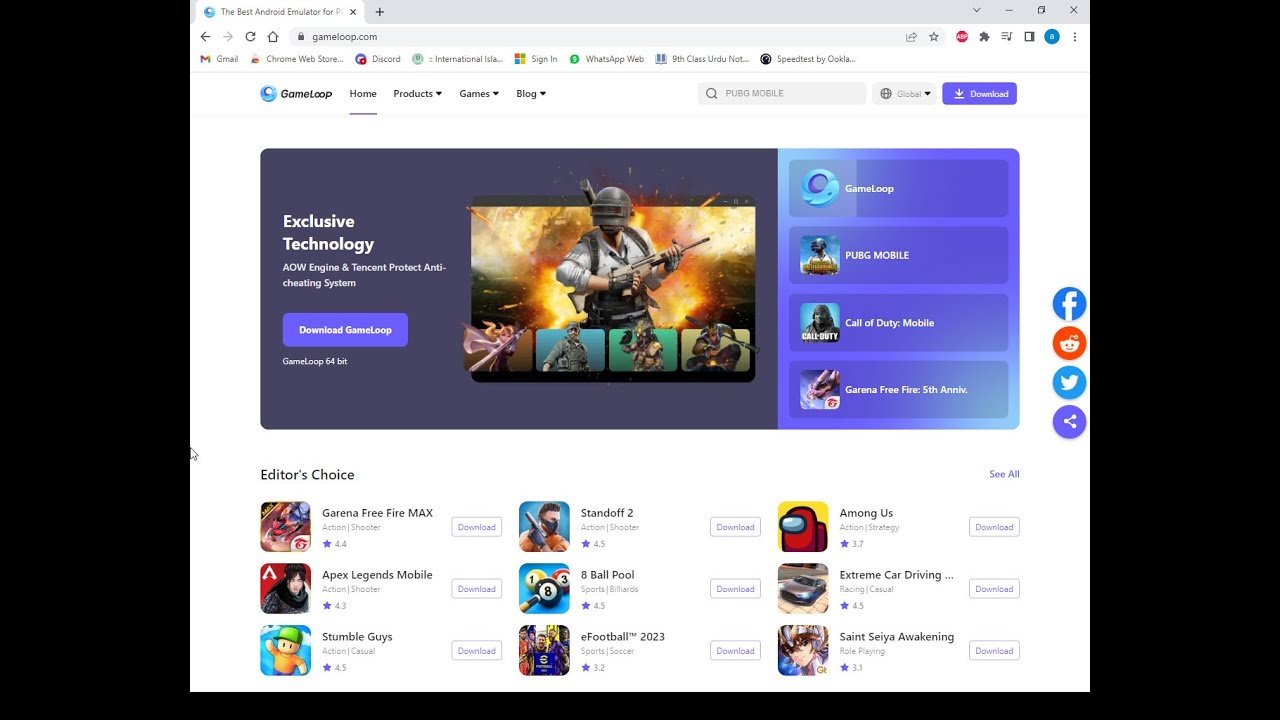Click Extreme Car Driving game icon

(803, 589)
